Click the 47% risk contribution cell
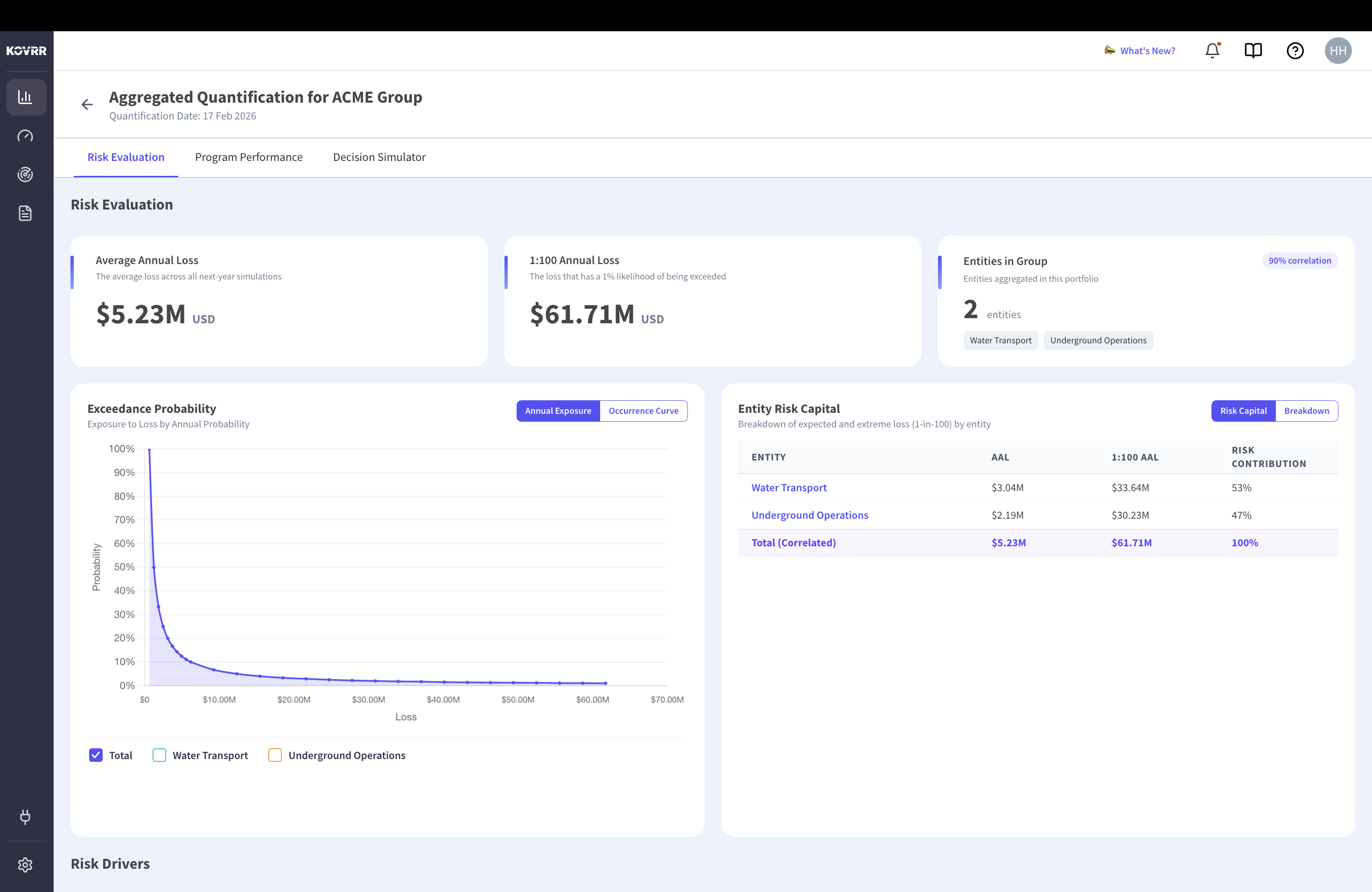The width and height of the screenshot is (1372, 892). [1241, 515]
